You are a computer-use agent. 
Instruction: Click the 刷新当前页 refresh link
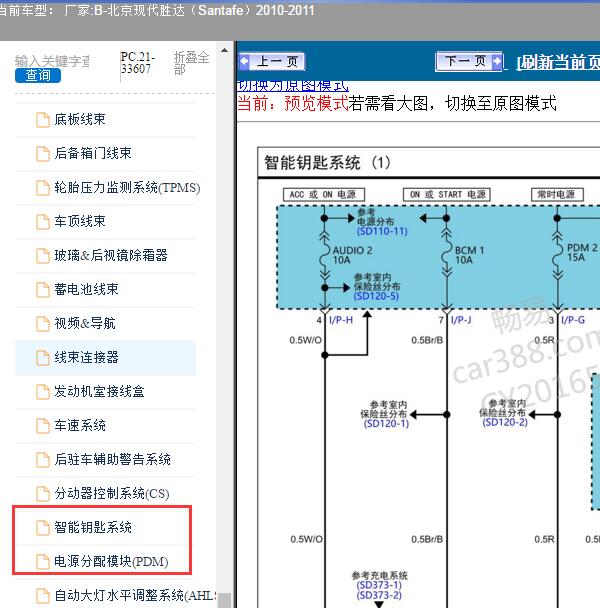pyautogui.click(x=559, y=62)
